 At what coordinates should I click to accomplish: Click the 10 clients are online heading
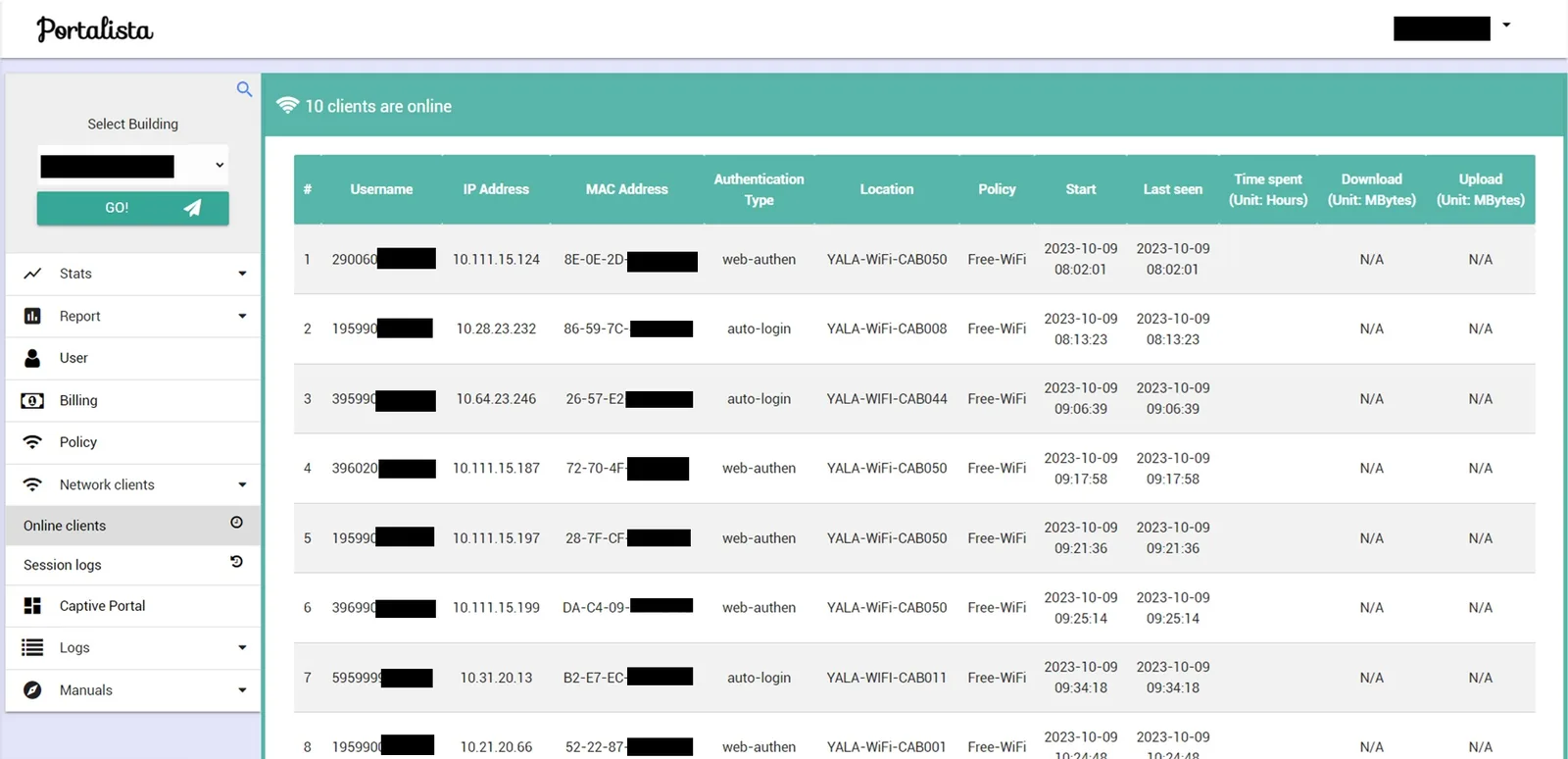[x=378, y=106]
